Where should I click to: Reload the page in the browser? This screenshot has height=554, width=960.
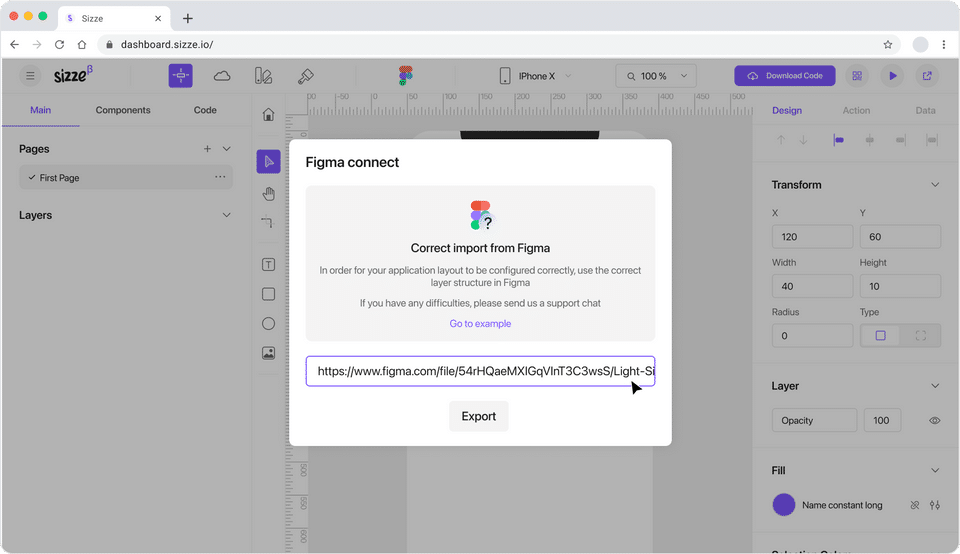coord(59,44)
